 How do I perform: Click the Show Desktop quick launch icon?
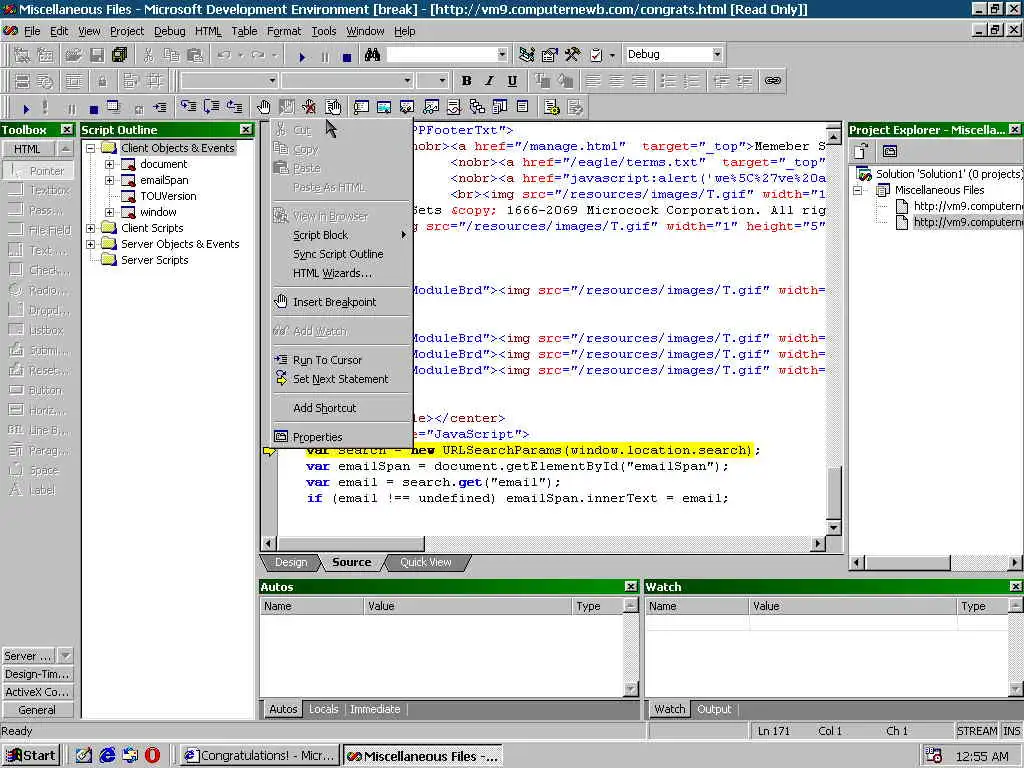tap(84, 756)
